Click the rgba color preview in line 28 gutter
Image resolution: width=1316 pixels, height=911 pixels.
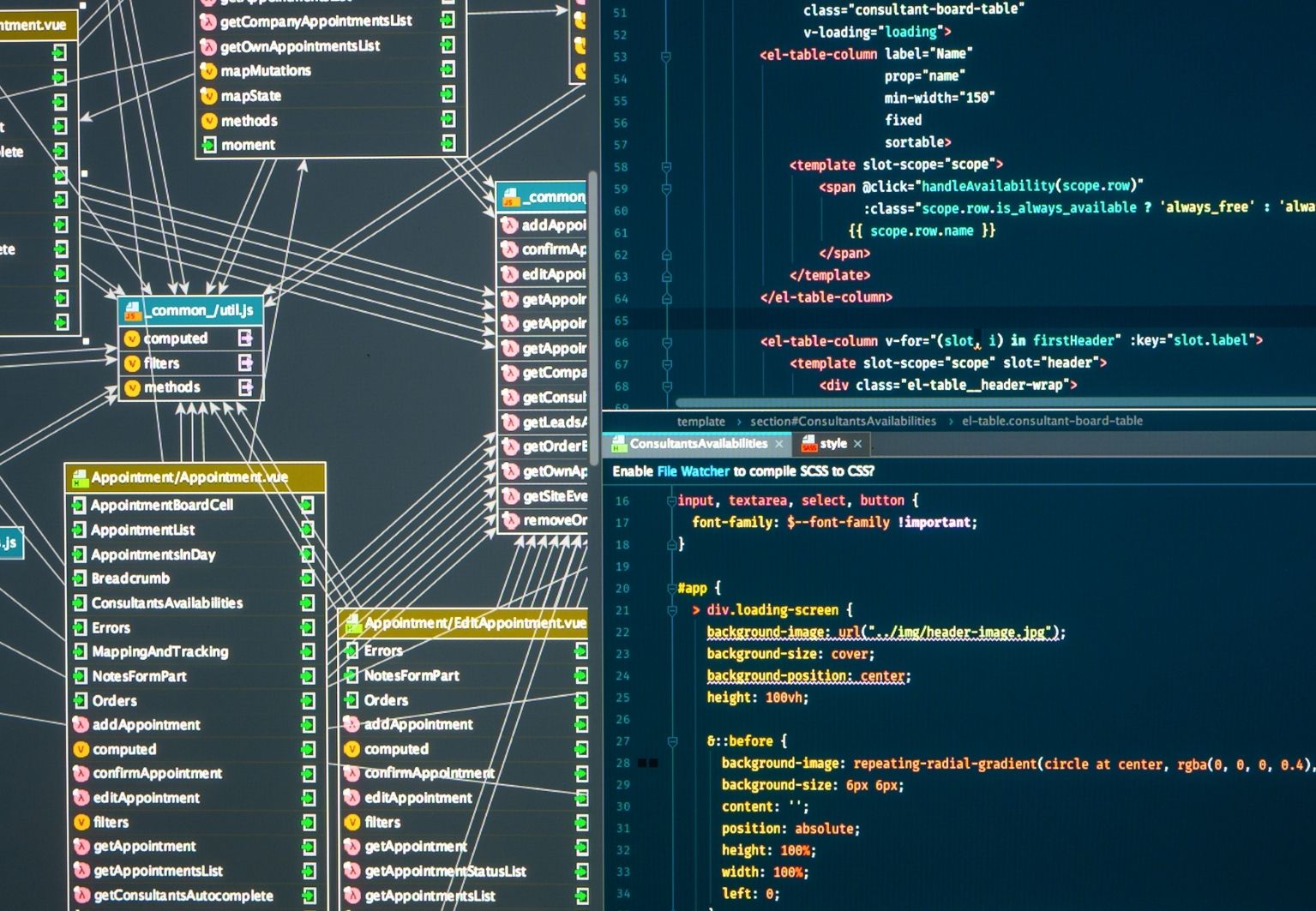click(647, 763)
